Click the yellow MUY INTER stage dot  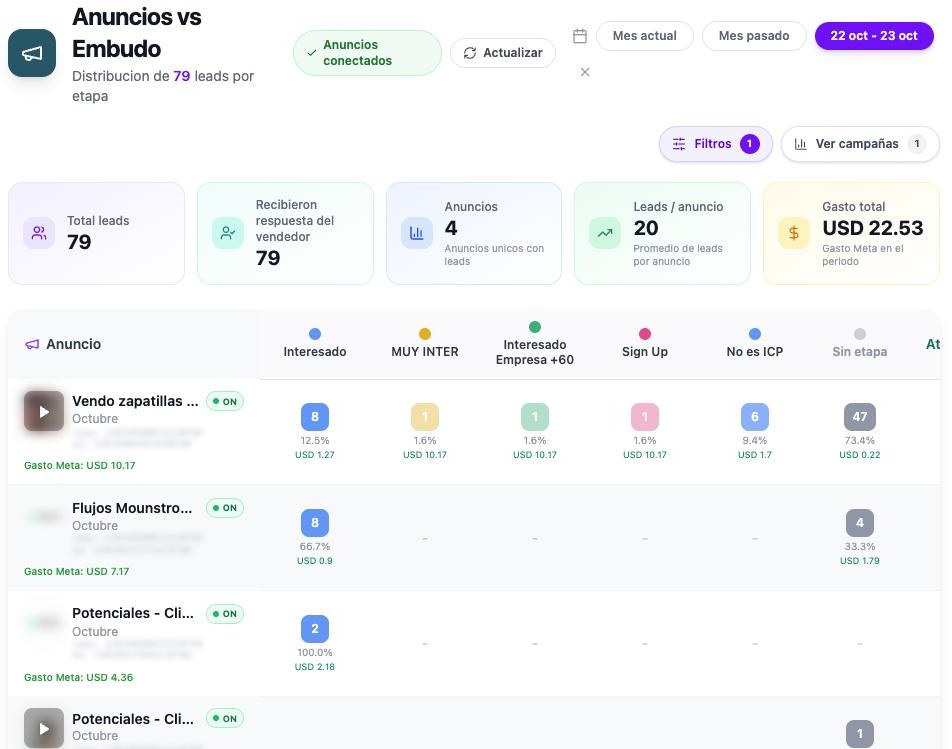(x=425, y=334)
